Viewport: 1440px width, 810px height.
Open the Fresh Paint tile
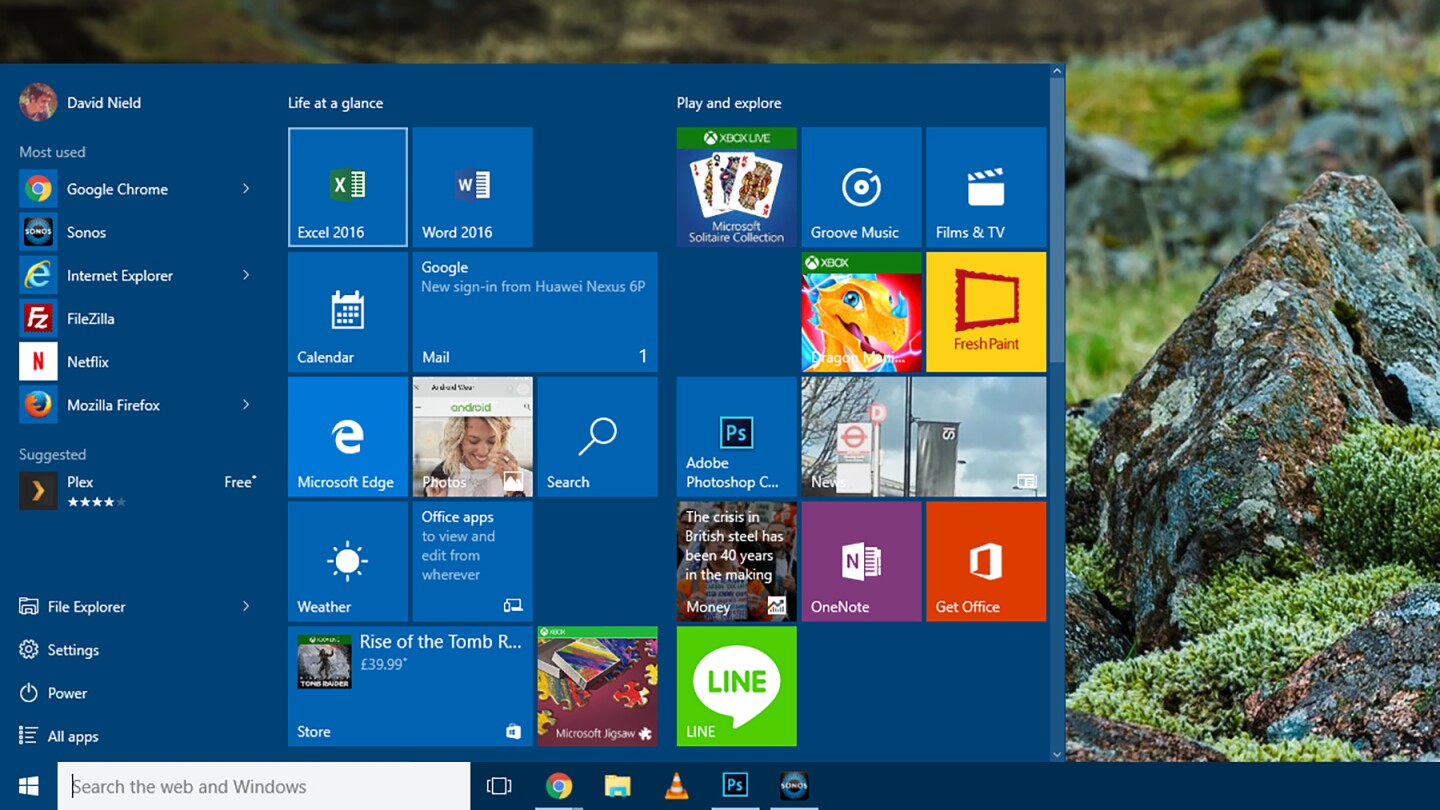[x=987, y=312]
